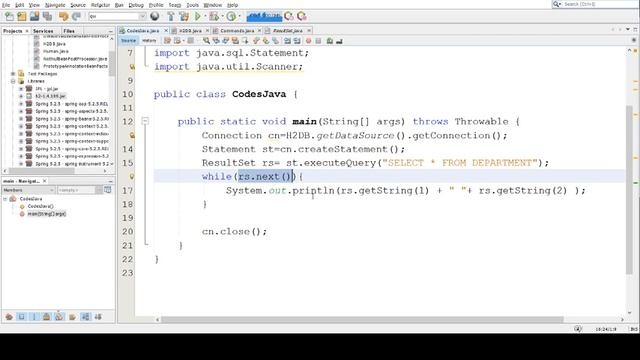Viewport: 640px width, 360px height.
Task: Click the warning hint bulb on line 16
Action: pos(132,176)
